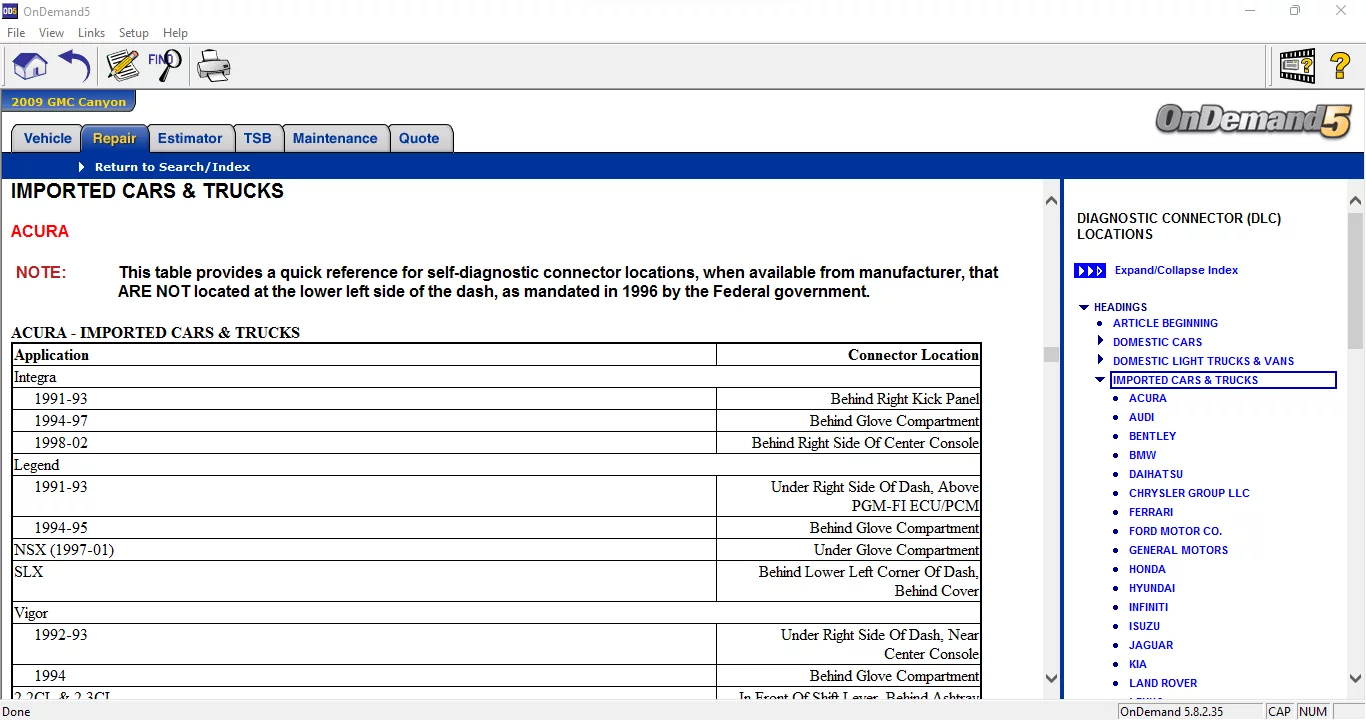Expand DOMESTIC LIGHT TRUCKS & VANS arrow
1366x720 pixels.
click(1101, 361)
